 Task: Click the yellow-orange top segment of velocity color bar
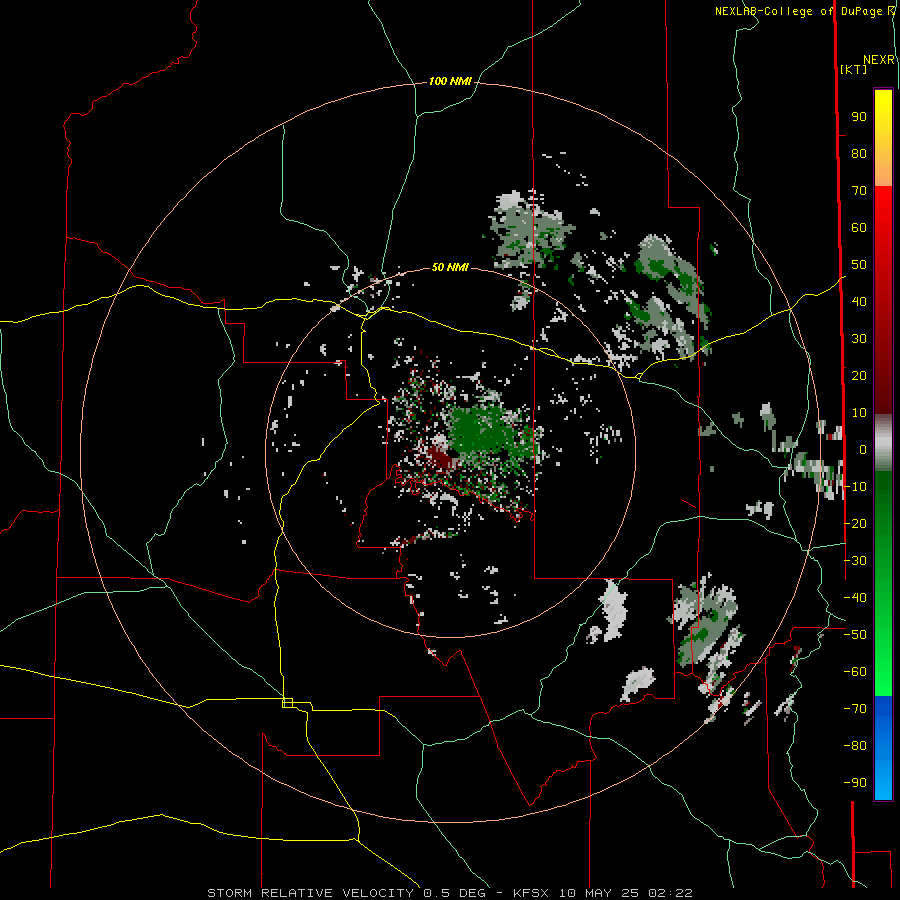coord(883,138)
